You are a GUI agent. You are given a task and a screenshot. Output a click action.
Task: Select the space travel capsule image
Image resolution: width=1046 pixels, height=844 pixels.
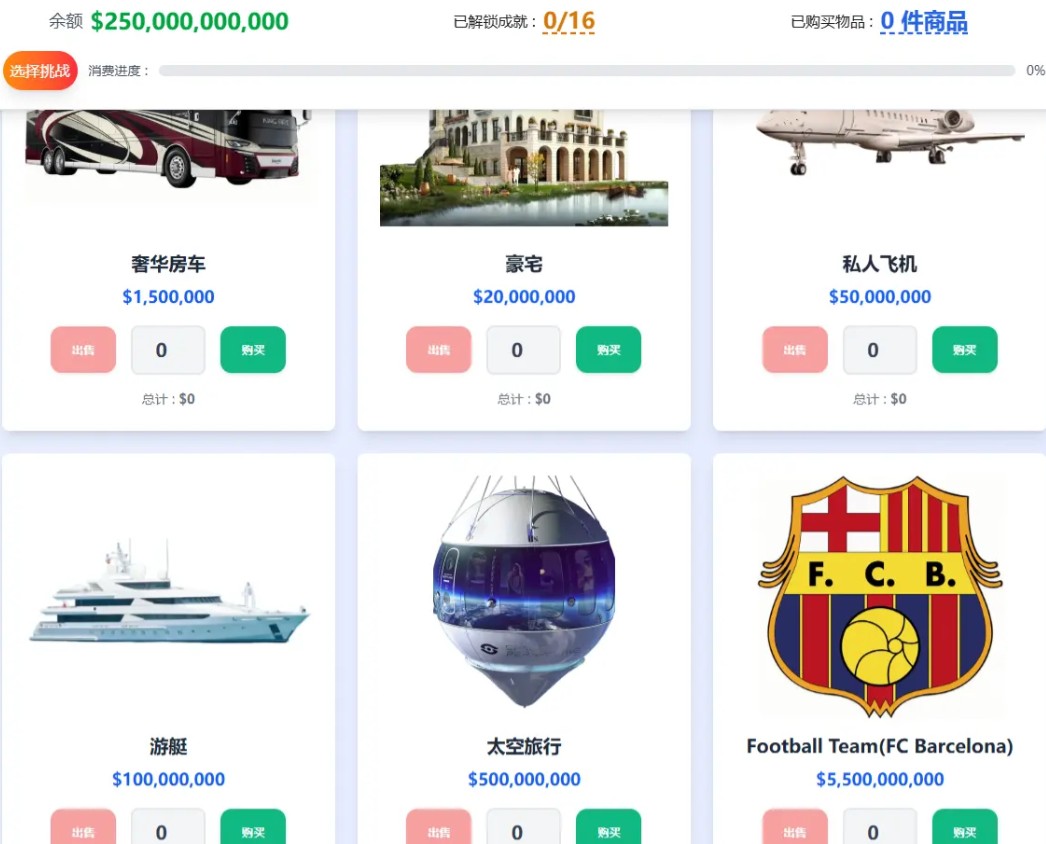tap(524, 591)
